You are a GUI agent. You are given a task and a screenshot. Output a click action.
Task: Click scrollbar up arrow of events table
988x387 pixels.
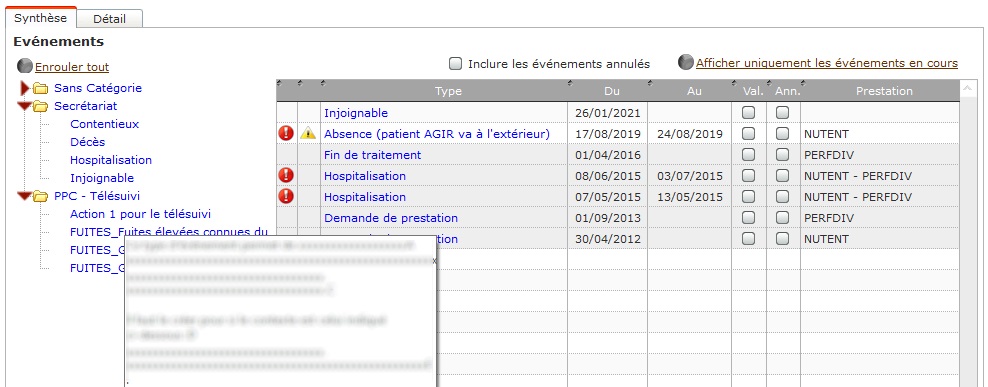967,90
